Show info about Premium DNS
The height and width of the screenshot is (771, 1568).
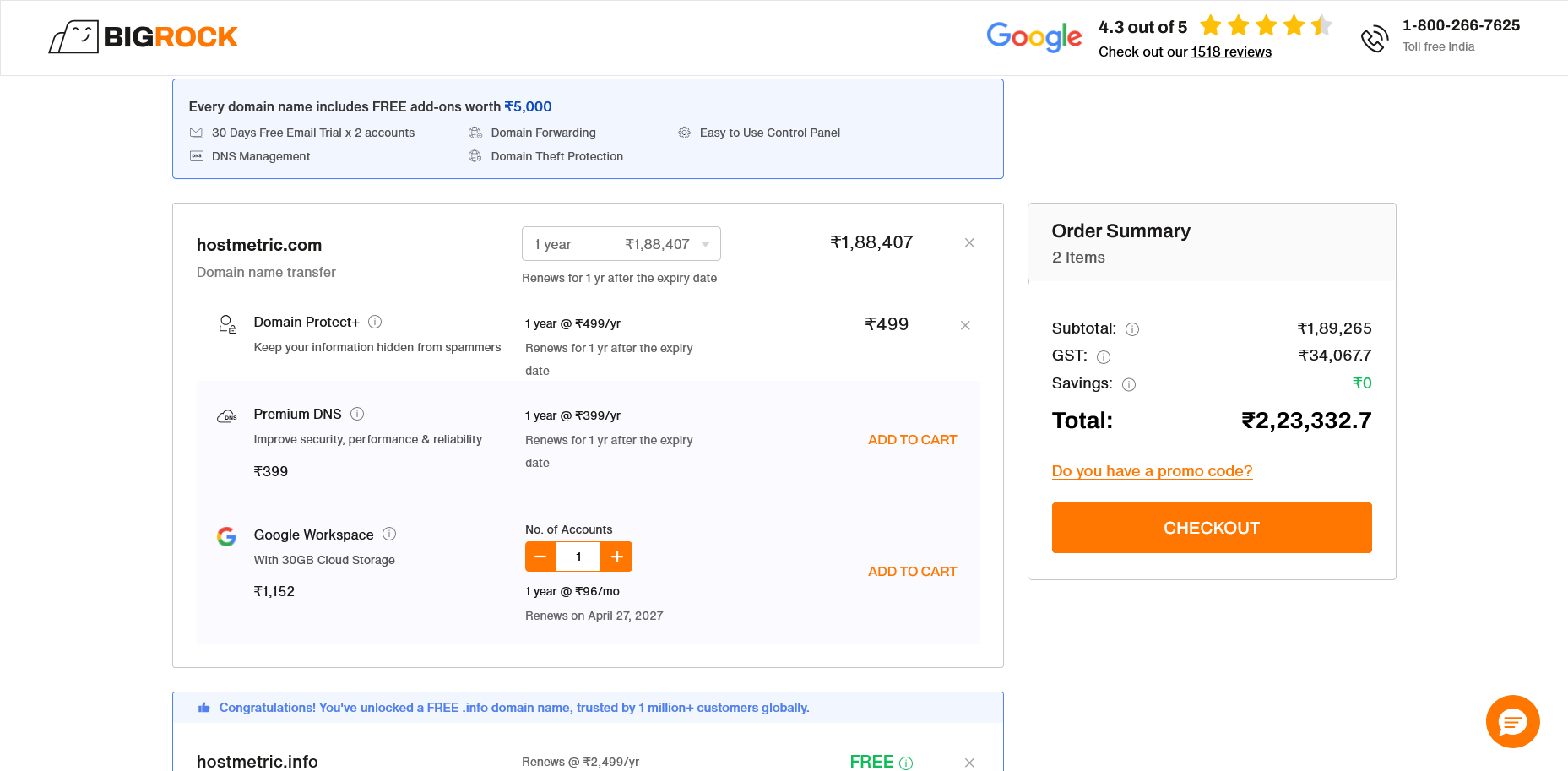click(357, 414)
